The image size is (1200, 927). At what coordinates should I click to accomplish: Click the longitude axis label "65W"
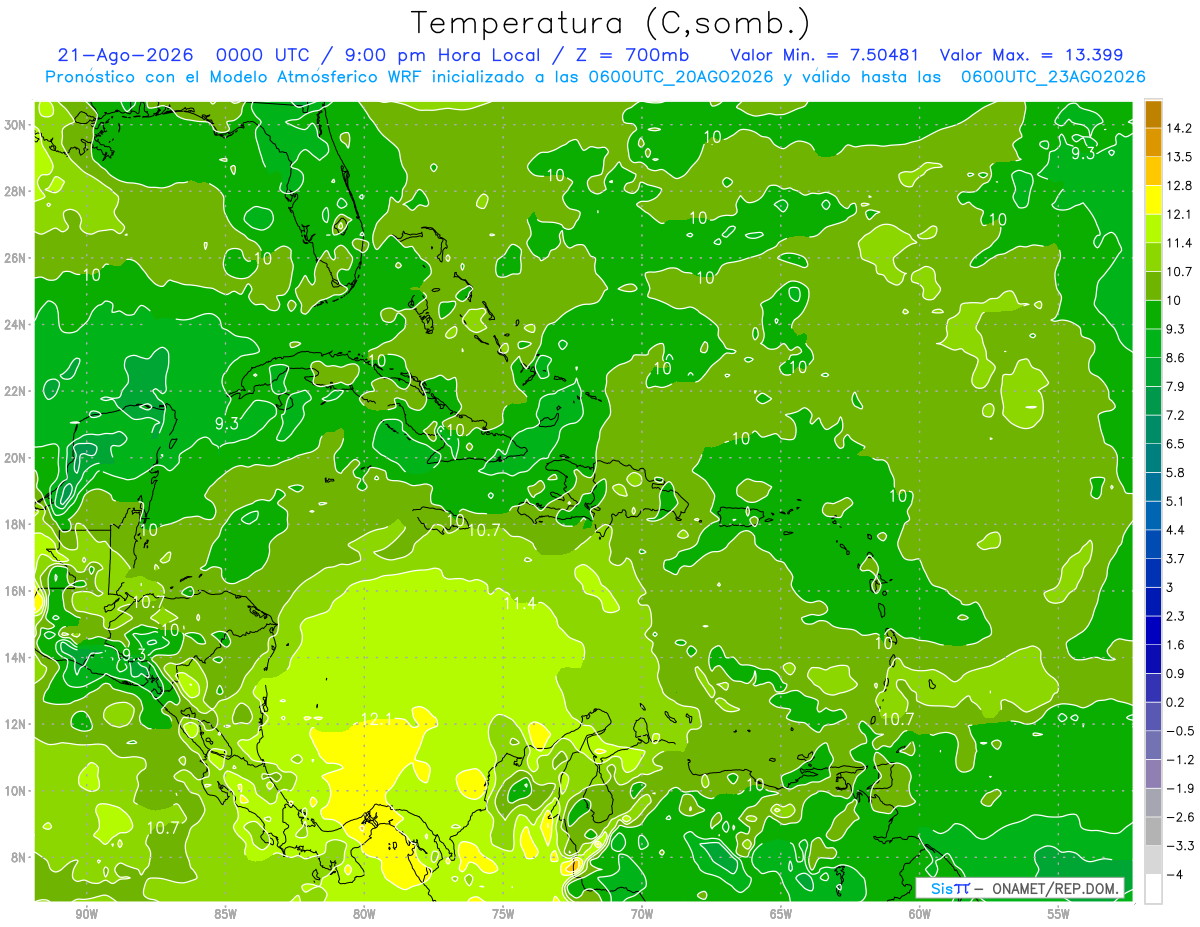tap(781, 914)
